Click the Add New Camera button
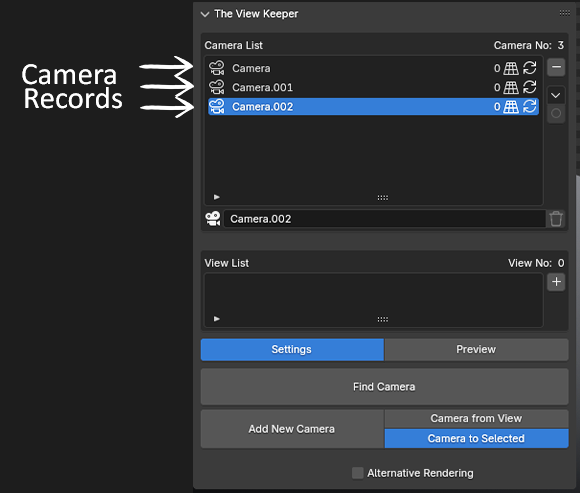Screen dimensions: 580x493 (x=292, y=429)
